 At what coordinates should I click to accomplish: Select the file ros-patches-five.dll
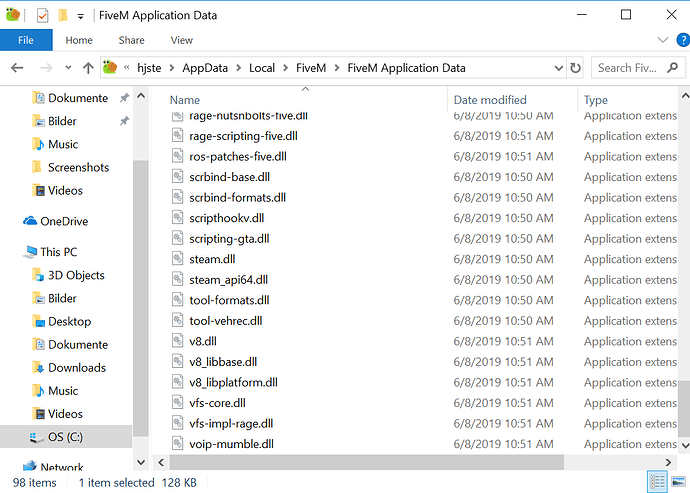point(238,156)
